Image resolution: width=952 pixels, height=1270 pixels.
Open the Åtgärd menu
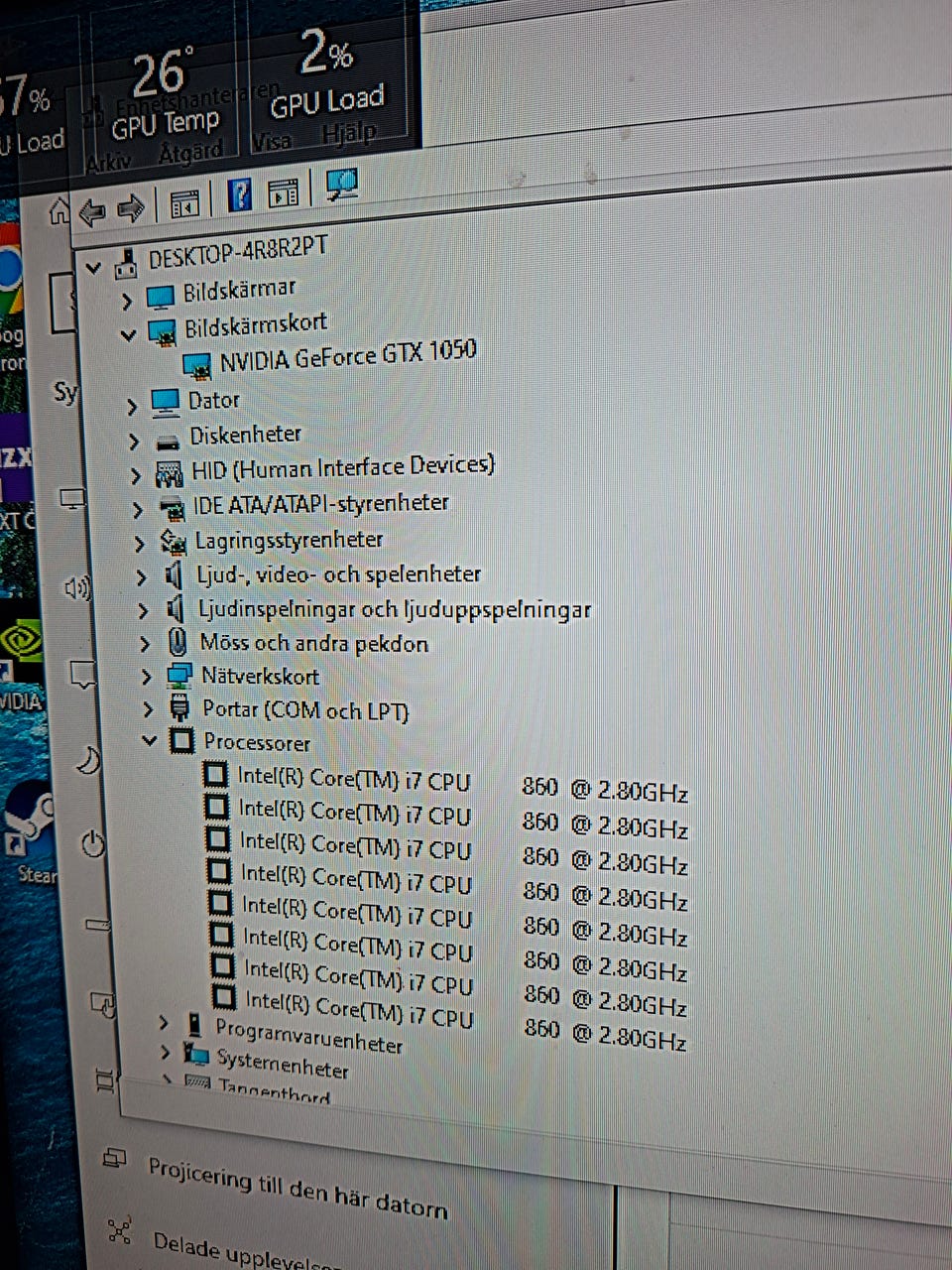[190, 153]
